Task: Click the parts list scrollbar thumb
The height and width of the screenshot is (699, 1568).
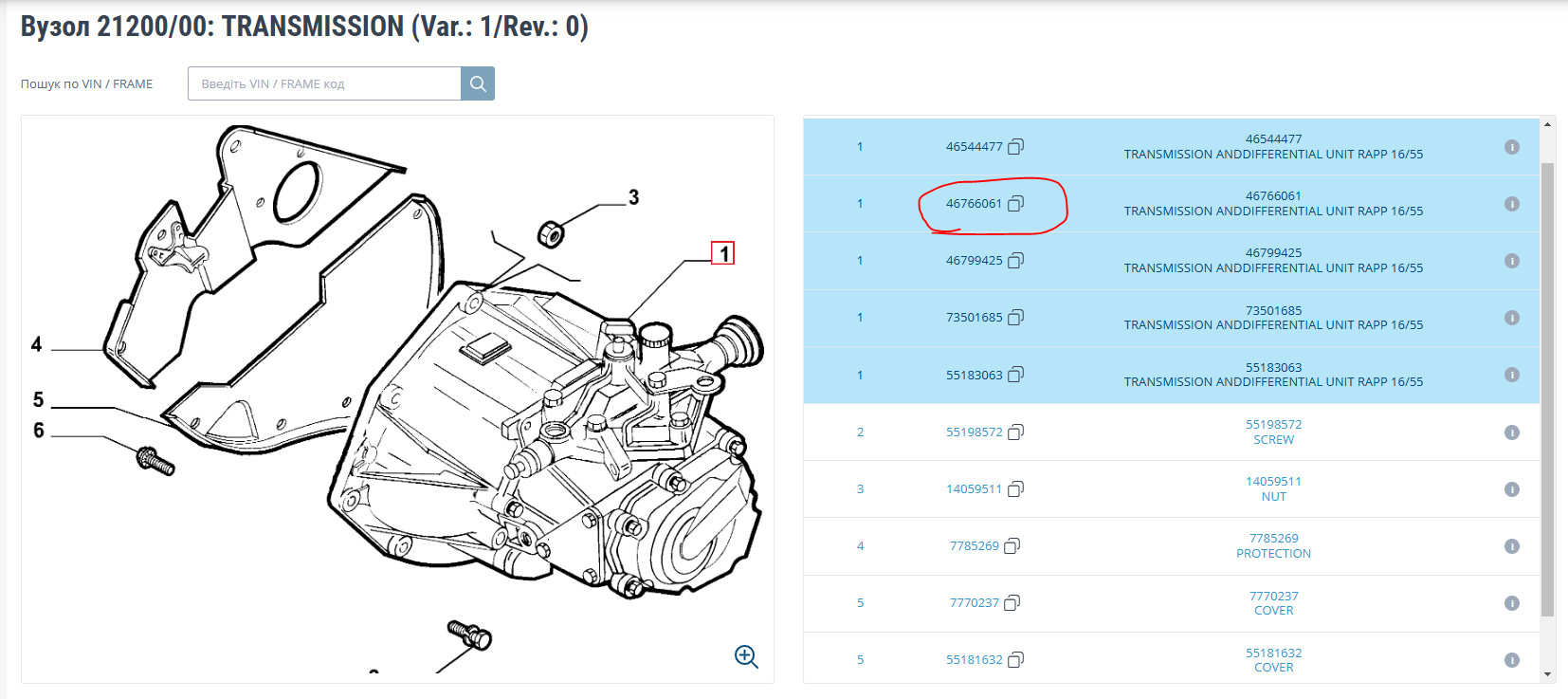Action: coord(1548,389)
